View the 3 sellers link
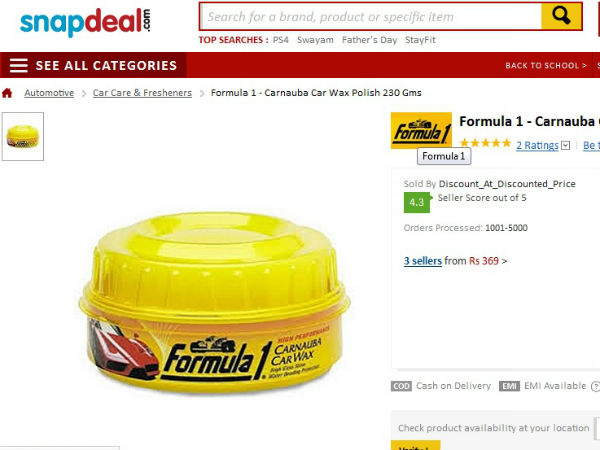 click(423, 261)
